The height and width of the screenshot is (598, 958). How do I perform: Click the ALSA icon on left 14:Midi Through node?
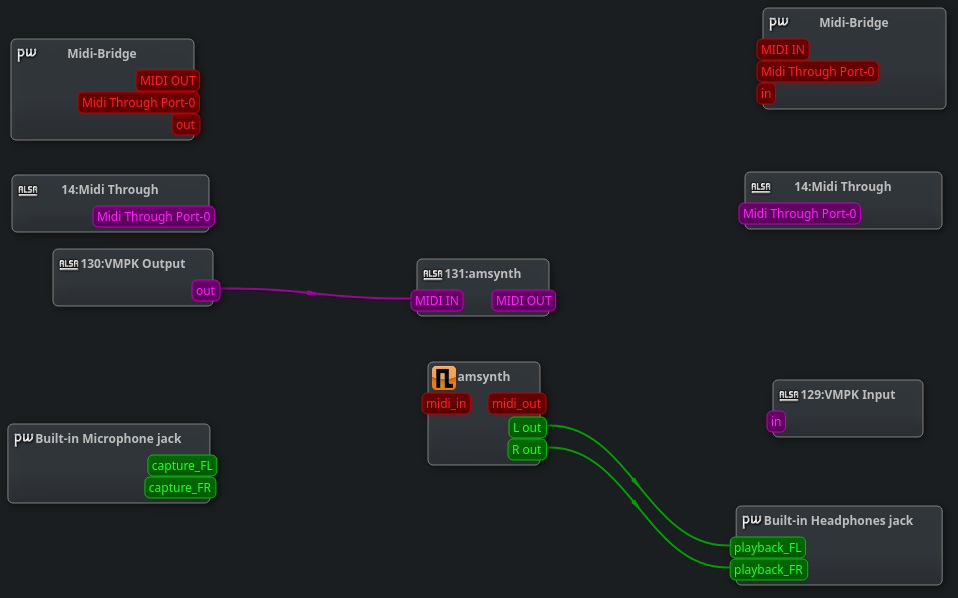(x=28, y=190)
